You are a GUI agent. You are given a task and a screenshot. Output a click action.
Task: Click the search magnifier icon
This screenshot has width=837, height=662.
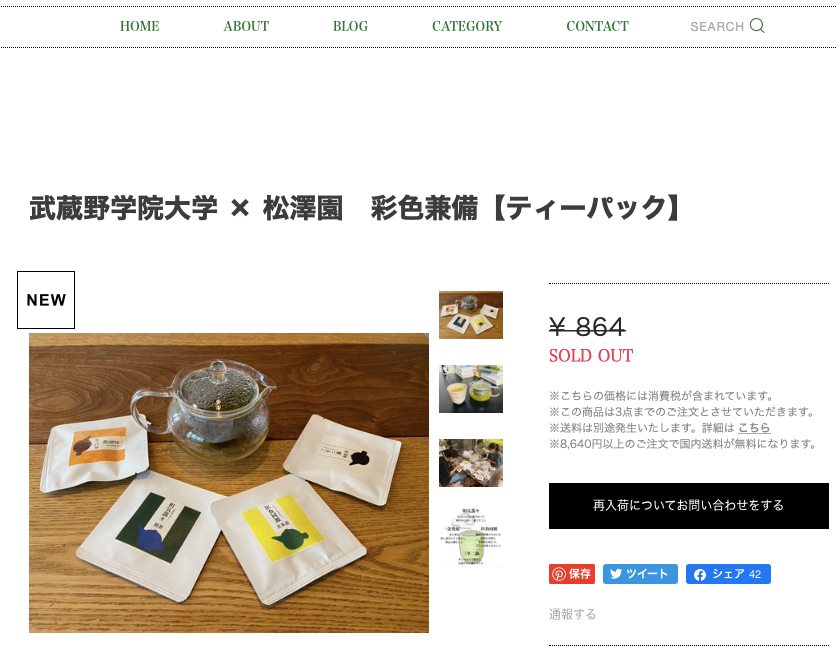pyautogui.click(x=757, y=26)
